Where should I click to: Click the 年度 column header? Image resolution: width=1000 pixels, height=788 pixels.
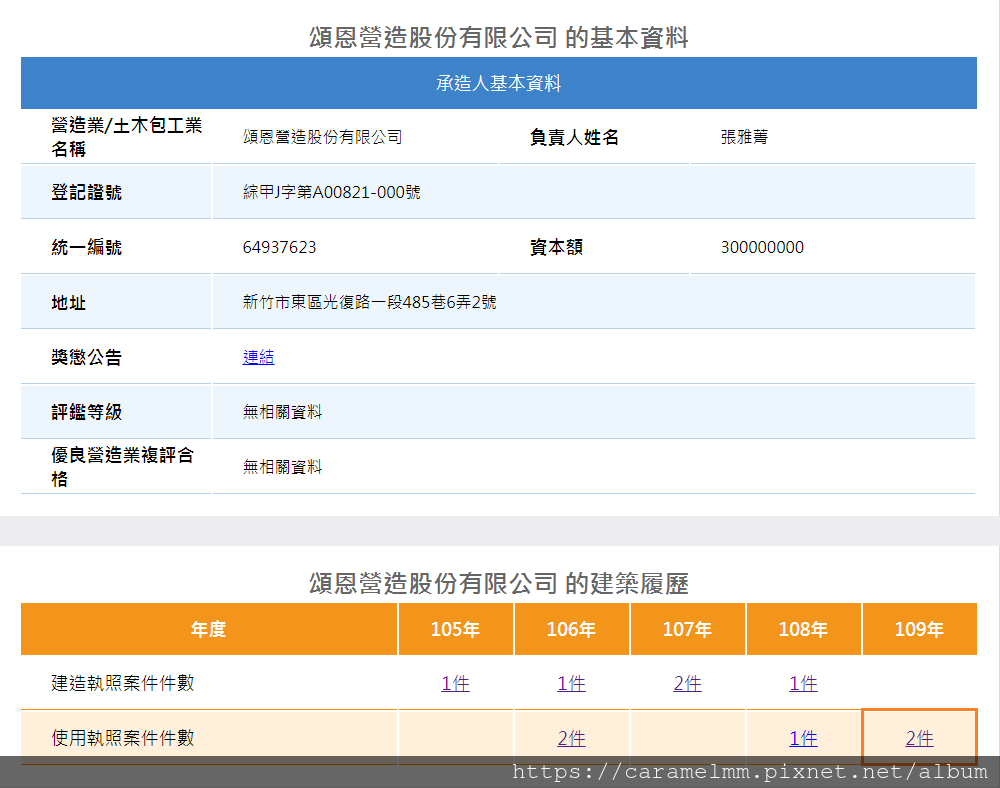coord(209,629)
